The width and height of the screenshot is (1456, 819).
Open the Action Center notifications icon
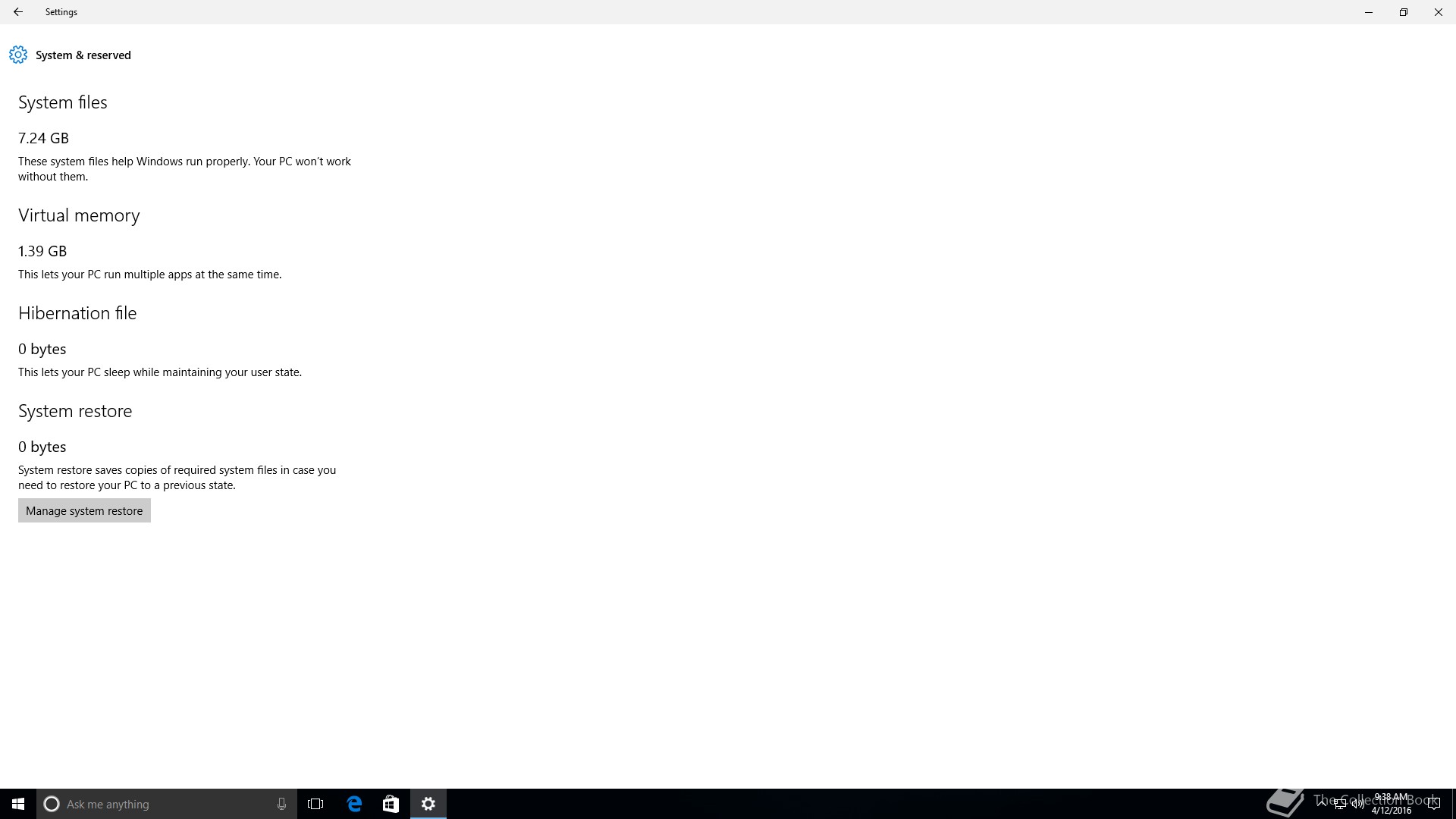pyautogui.click(x=1433, y=804)
